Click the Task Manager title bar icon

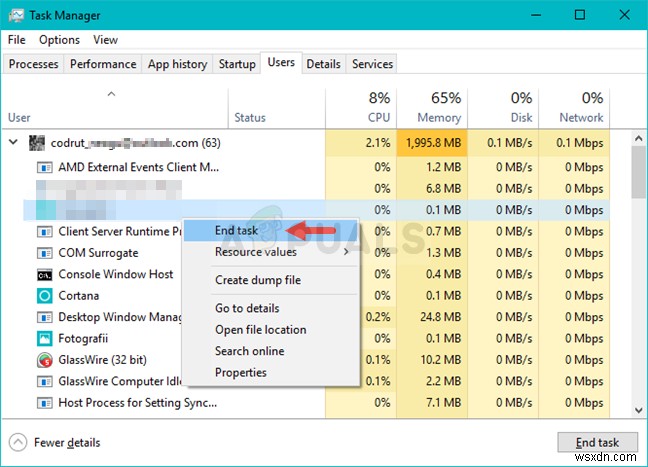16,16
